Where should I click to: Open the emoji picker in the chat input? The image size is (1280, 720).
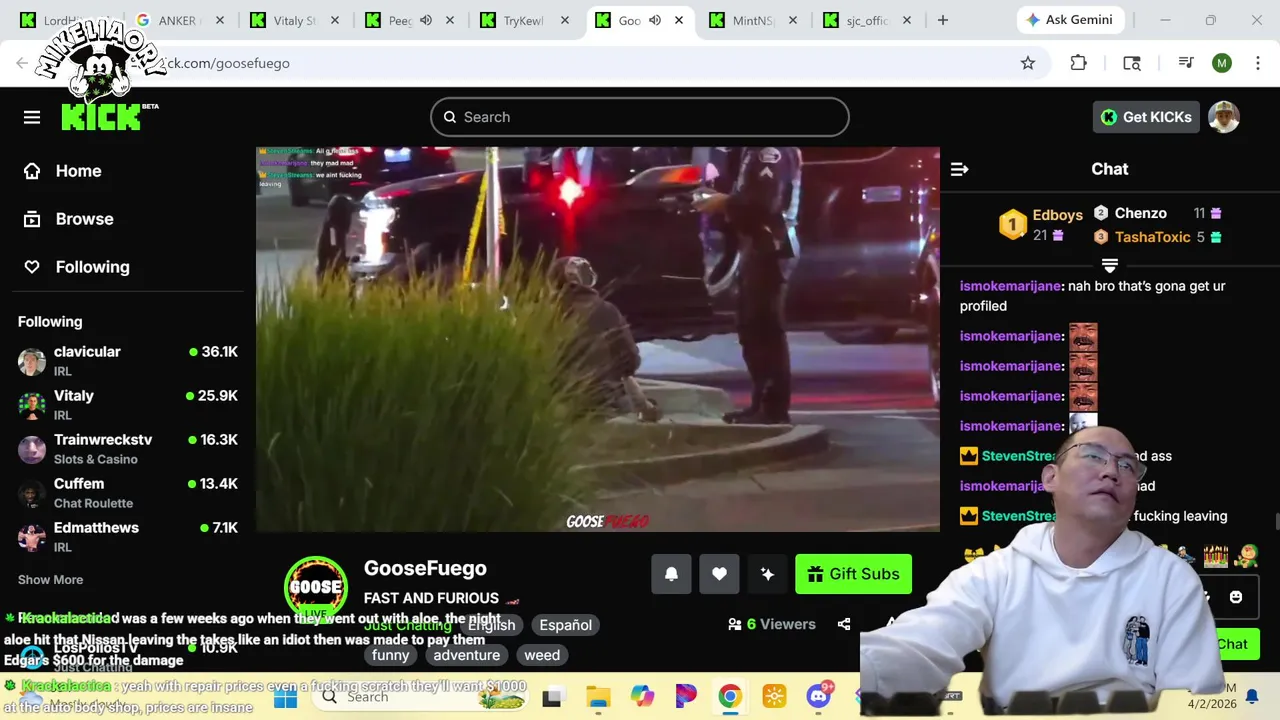click(1236, 597)
